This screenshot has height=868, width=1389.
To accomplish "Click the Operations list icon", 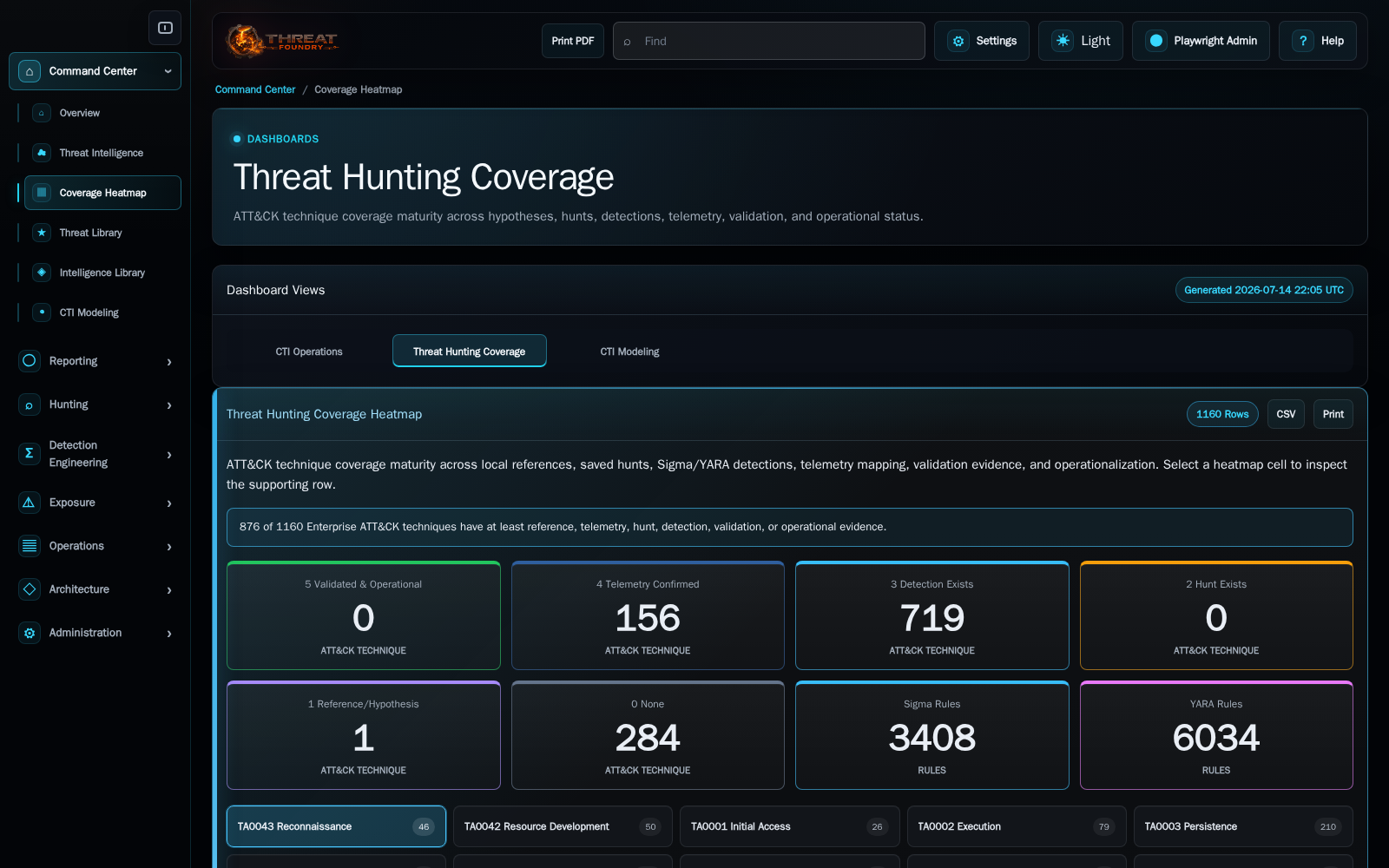I will tap(30, 546).
